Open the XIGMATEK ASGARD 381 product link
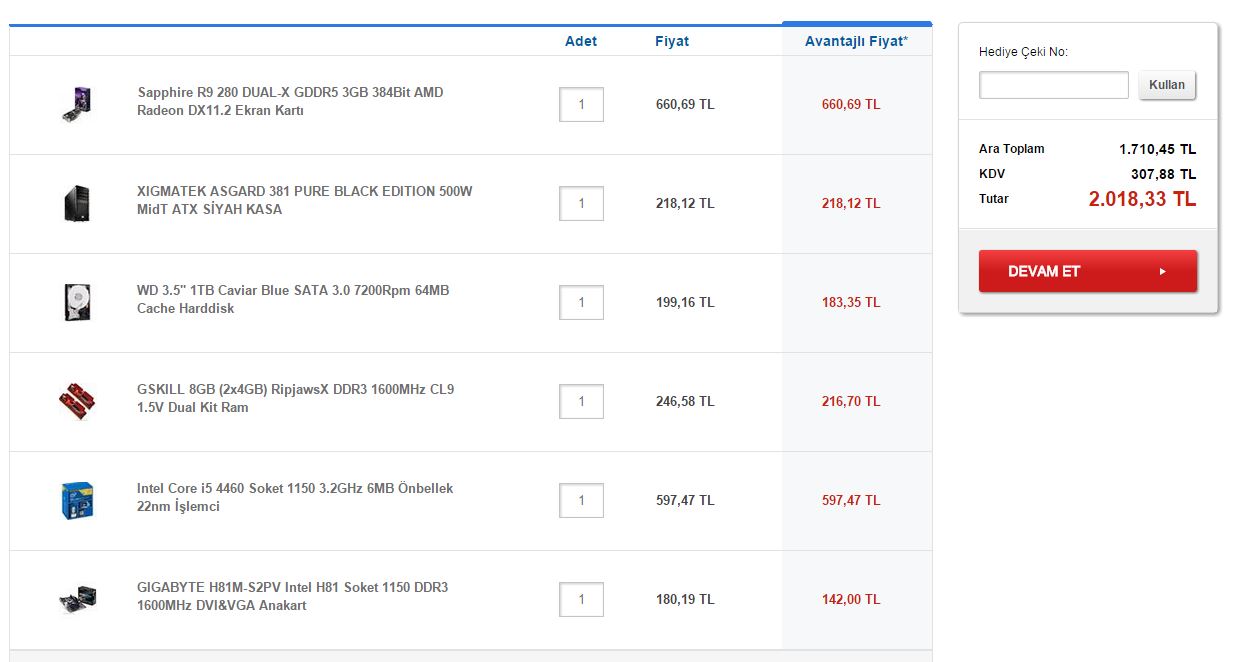This screenshot has height=662, width=1236. click(x=304, y=200)
